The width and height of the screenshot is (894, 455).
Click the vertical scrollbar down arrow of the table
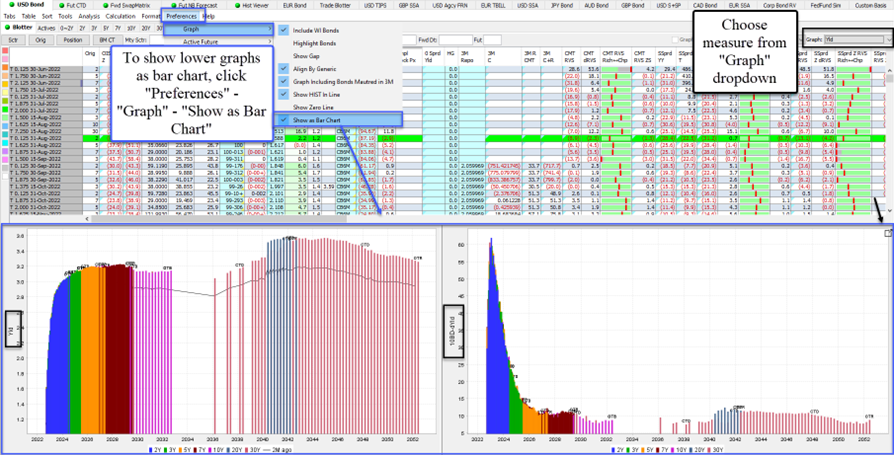pyautogui.click(x=889, y=210)
